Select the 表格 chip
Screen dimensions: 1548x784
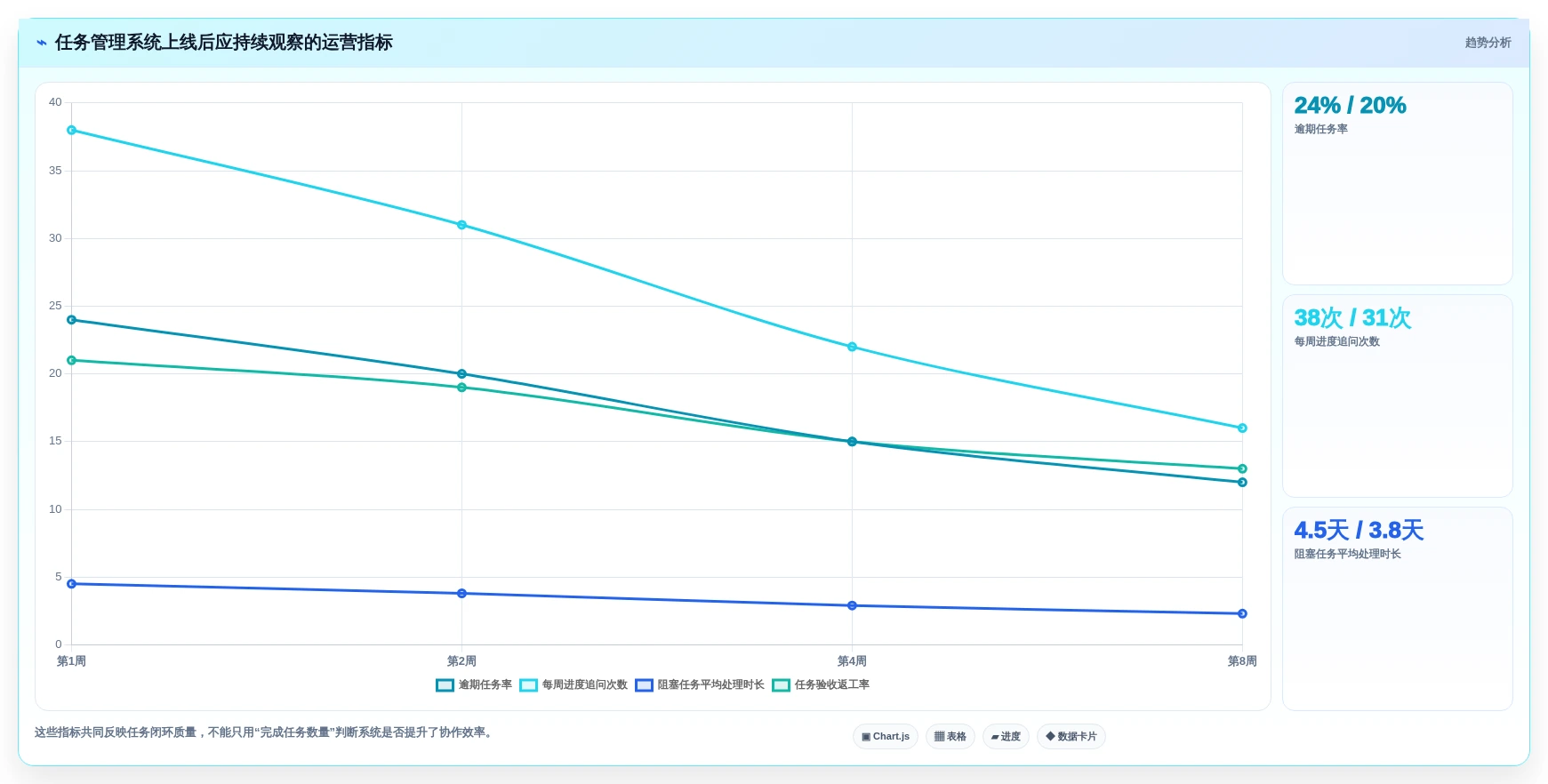pyautogui.click(x=950, y=736)
